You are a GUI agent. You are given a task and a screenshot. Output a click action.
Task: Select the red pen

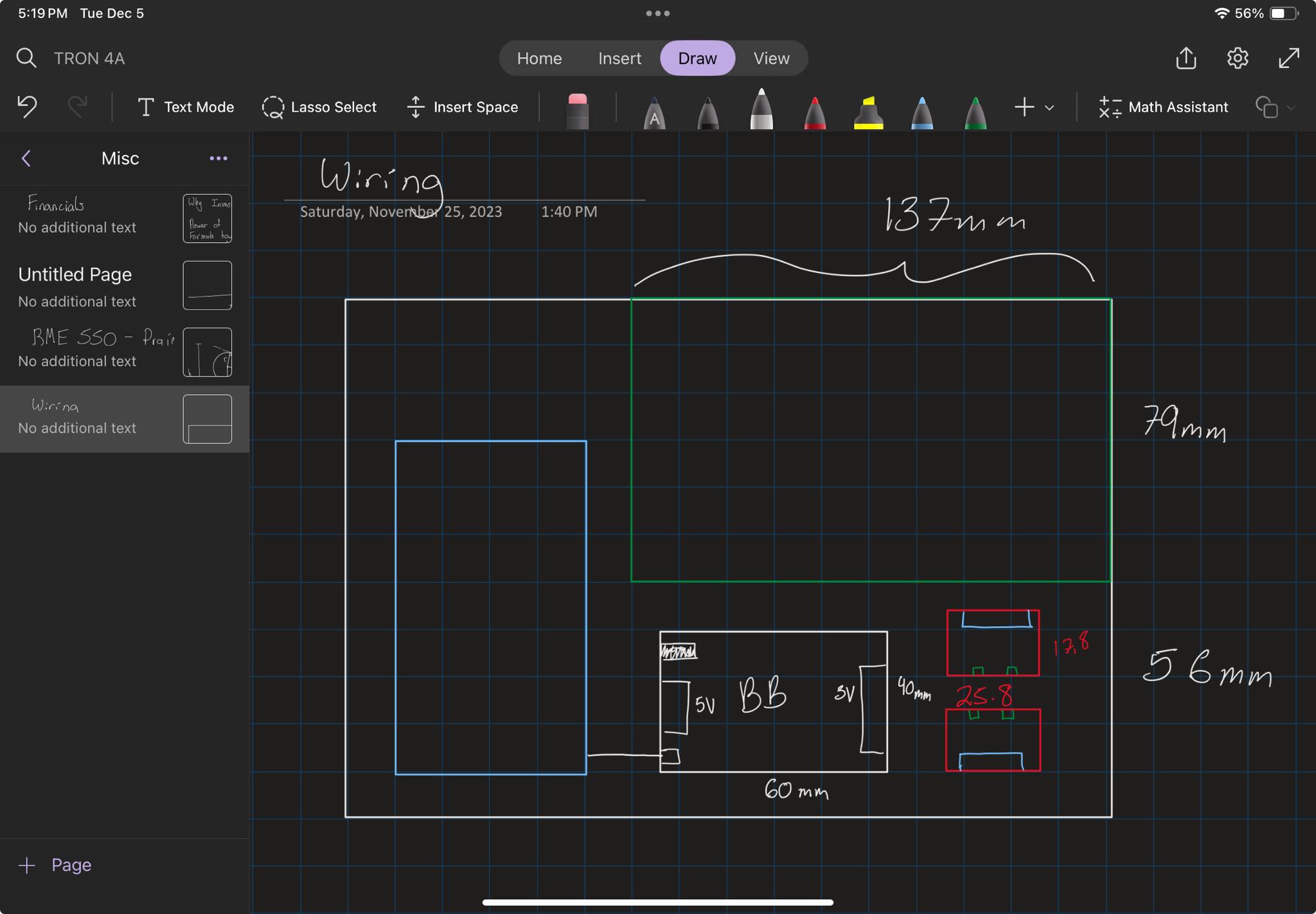click(x=814, y=112)
